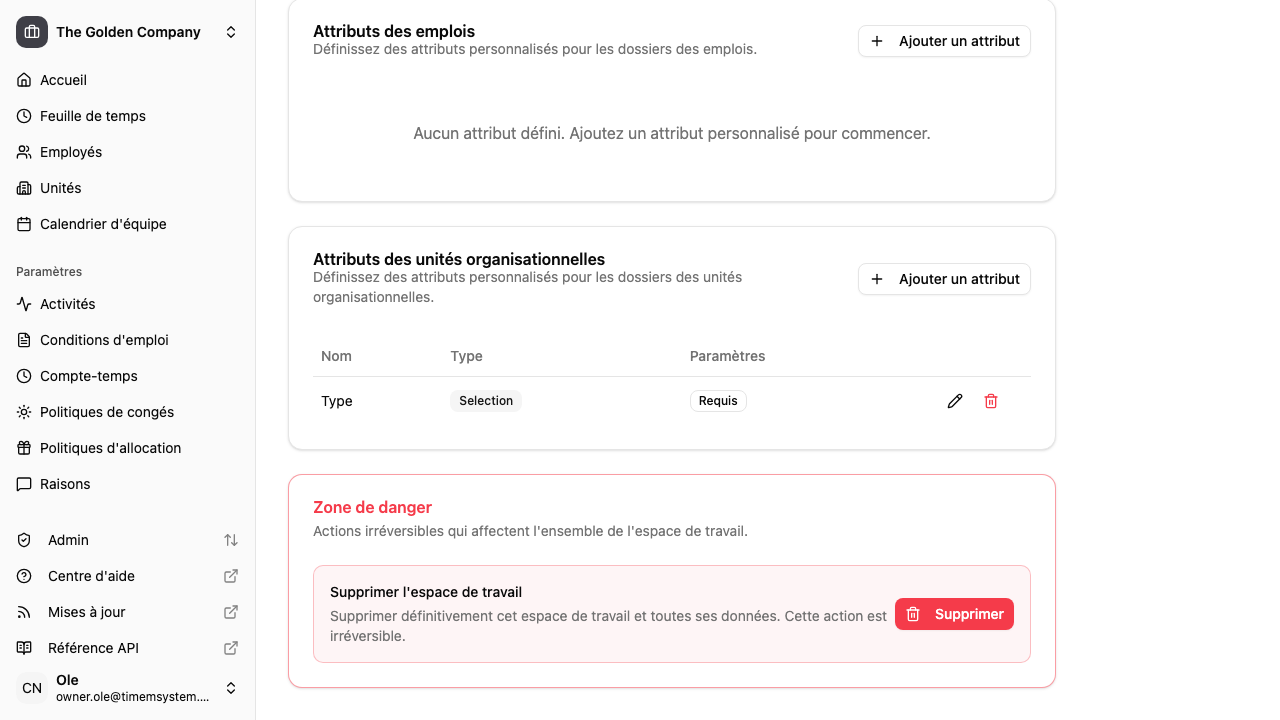
Task: Click the red Supprimer button in Zone de danger
Action: [954, 614]
